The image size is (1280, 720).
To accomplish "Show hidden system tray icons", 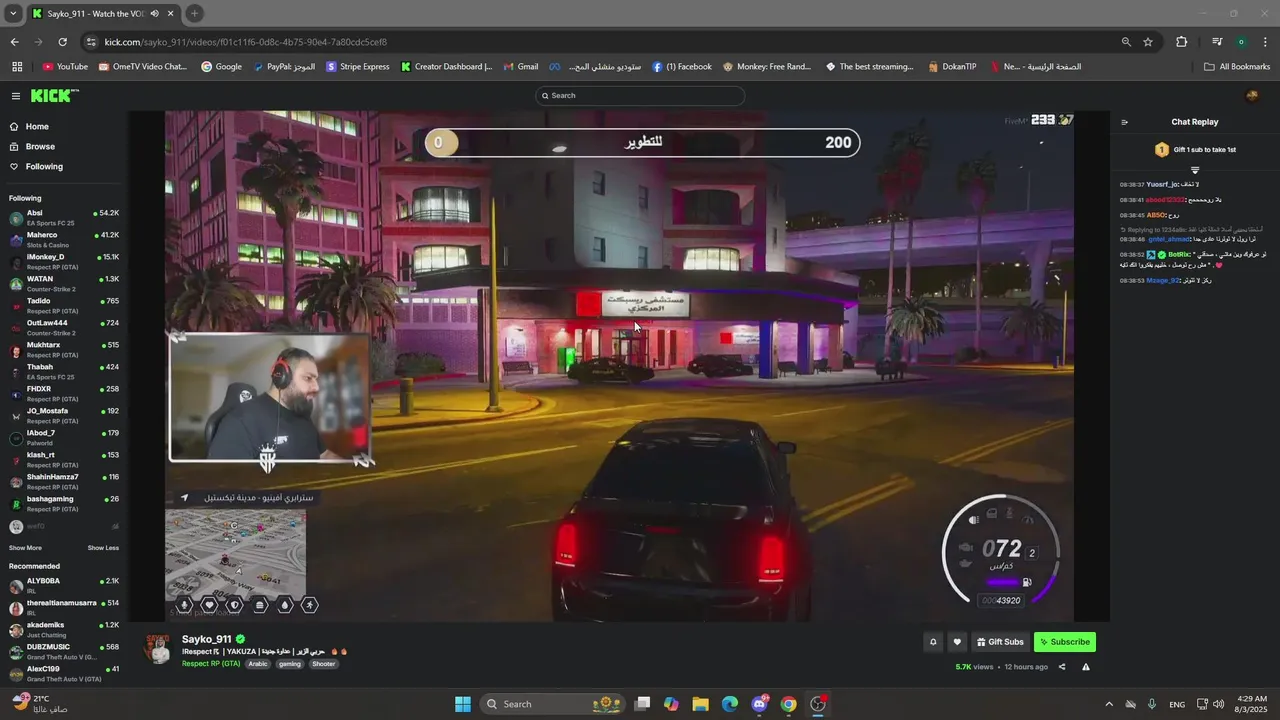I will coord(1108,704).
